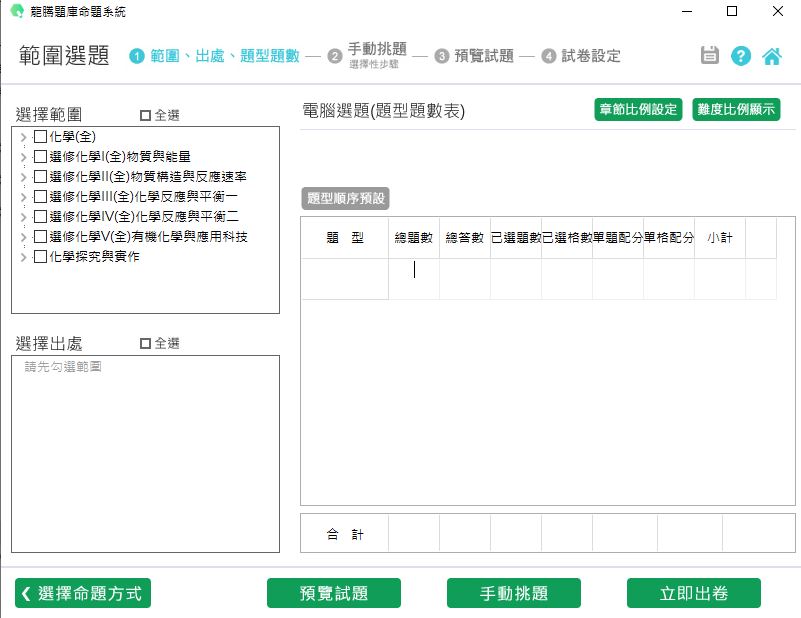801x618 pixels.
Task: Toggle 全選 checkbox for 選擇出處
Action: pos(146,344)
